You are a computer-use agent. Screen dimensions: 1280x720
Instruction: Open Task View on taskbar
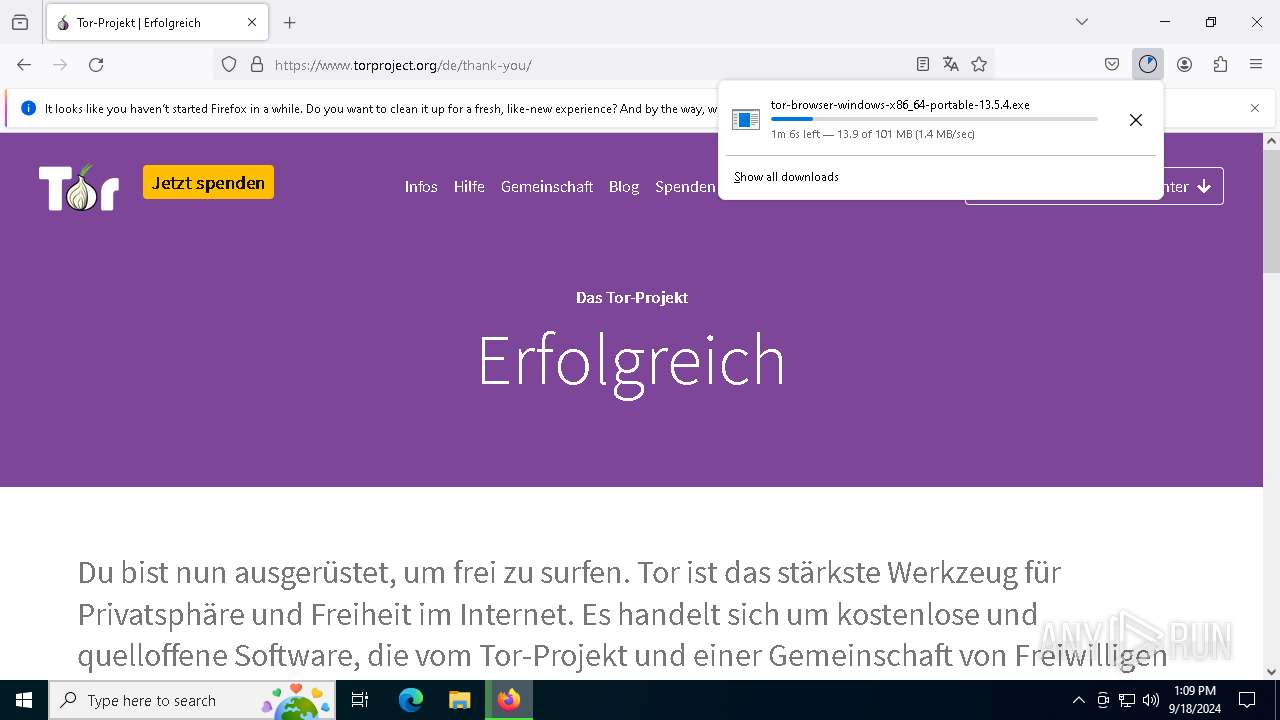360,700
